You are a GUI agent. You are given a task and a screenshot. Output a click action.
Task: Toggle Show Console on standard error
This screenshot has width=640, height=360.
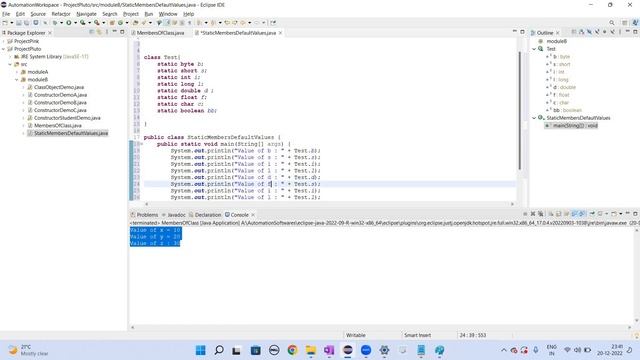[582, 214]
